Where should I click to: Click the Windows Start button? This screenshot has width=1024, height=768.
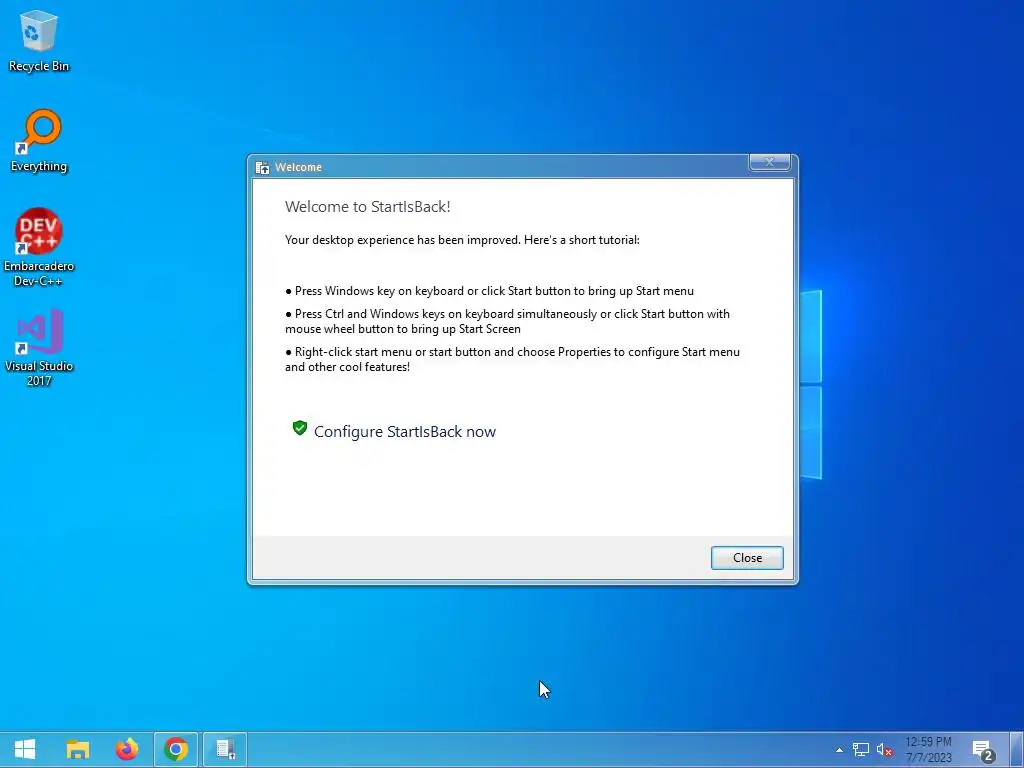click(25, 749)
